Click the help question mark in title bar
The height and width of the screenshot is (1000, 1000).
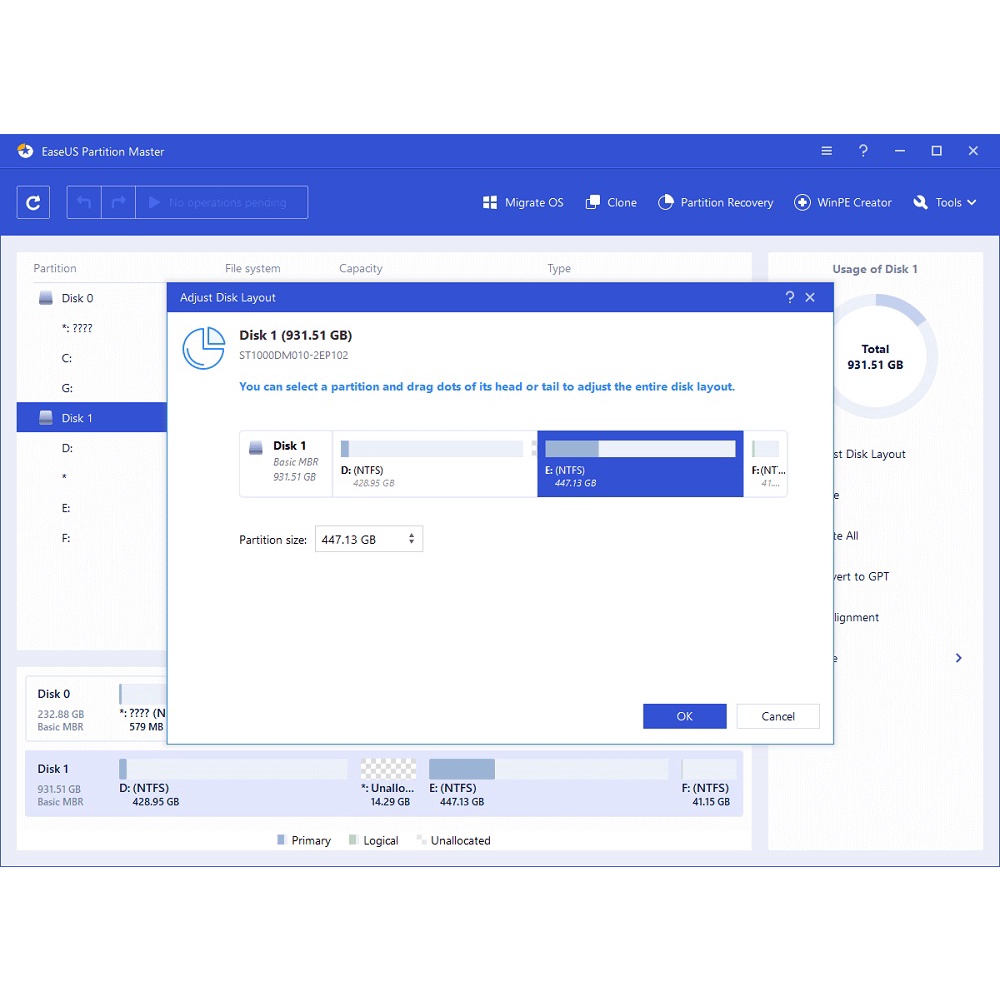[x=863, y=151]
